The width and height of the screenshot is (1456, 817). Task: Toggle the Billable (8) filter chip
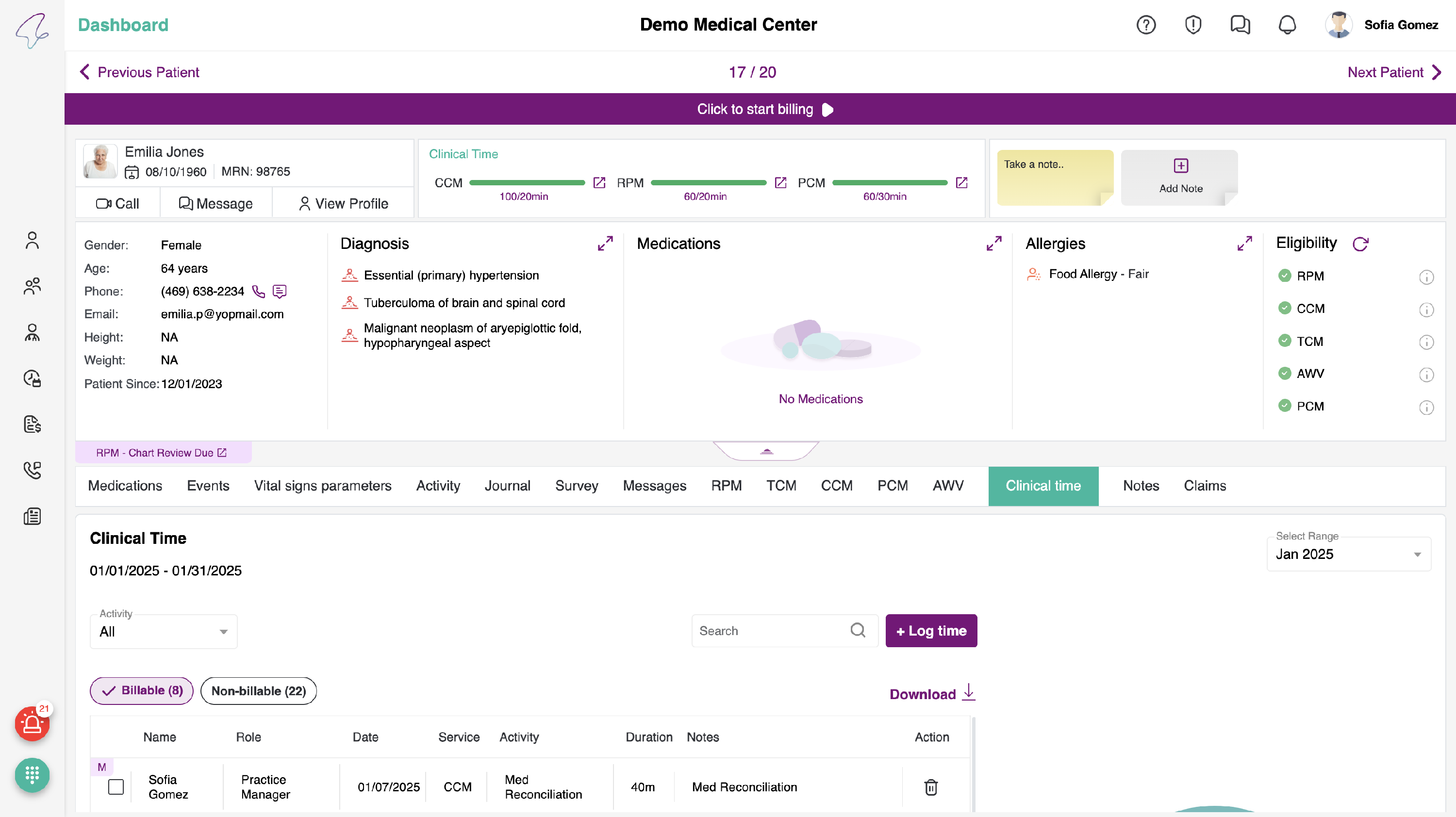(x=141, y=690)
